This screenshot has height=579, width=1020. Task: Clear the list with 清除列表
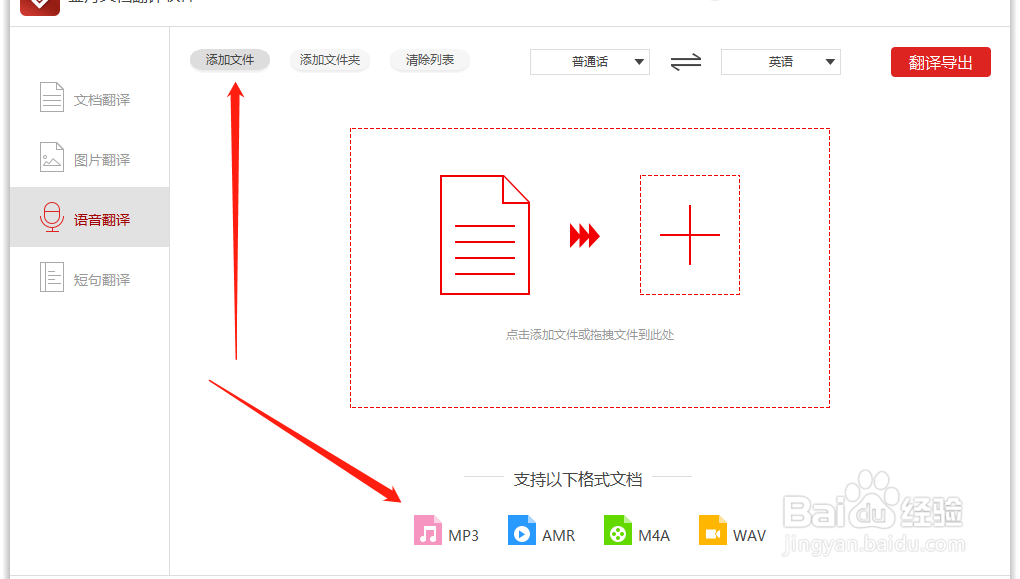[429, 60]
